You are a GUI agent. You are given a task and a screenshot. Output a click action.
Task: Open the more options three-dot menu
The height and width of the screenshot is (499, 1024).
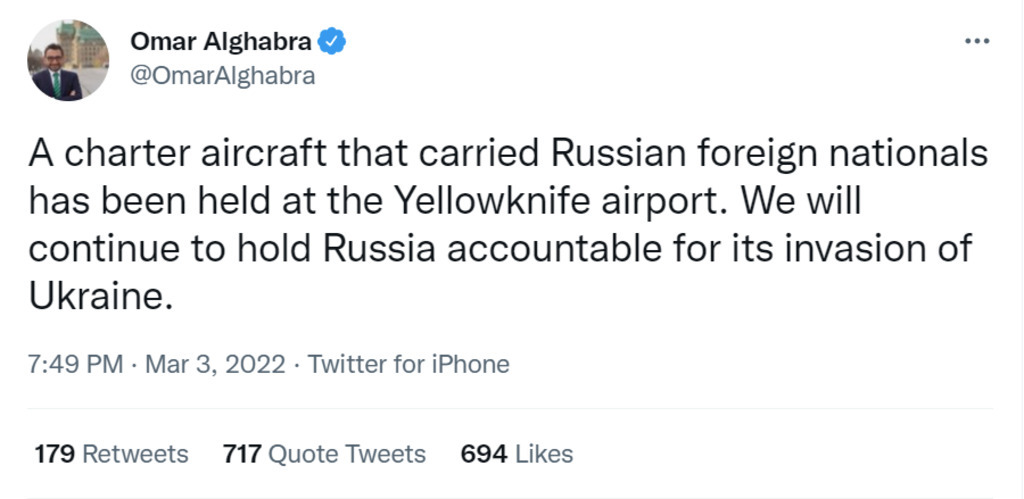click(x=976, y=42)
